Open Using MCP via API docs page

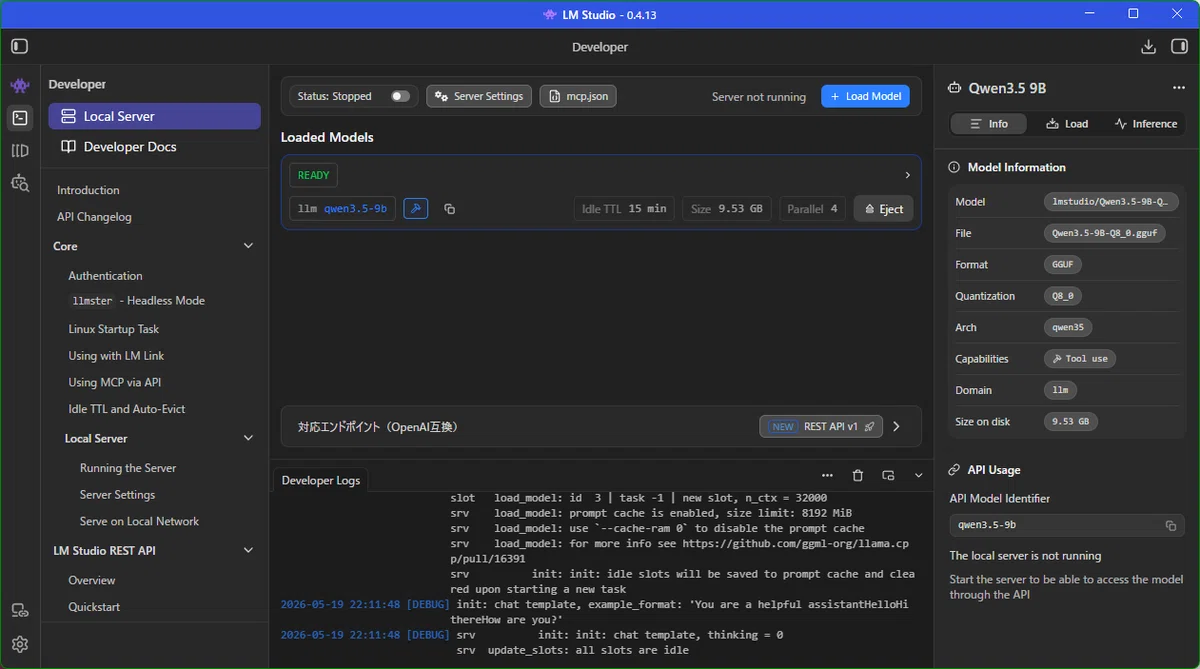pos(114,382)
